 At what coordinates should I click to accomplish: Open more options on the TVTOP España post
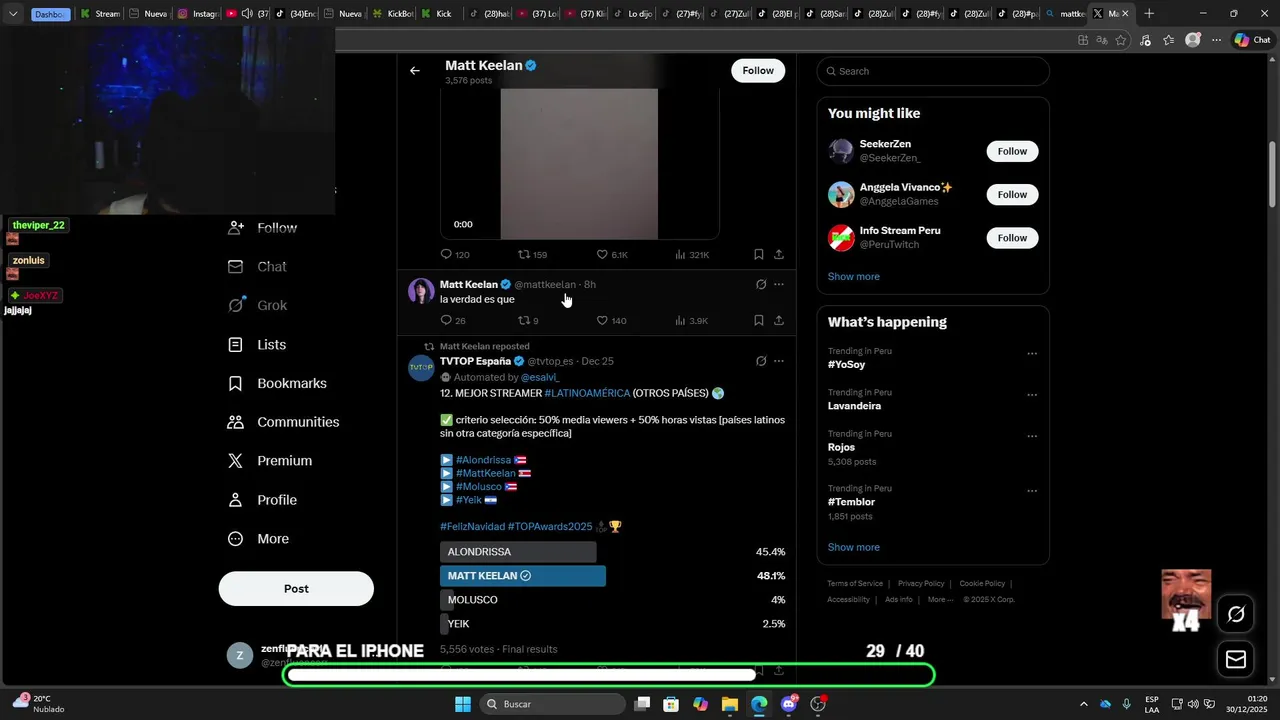(x=779, y=361)
